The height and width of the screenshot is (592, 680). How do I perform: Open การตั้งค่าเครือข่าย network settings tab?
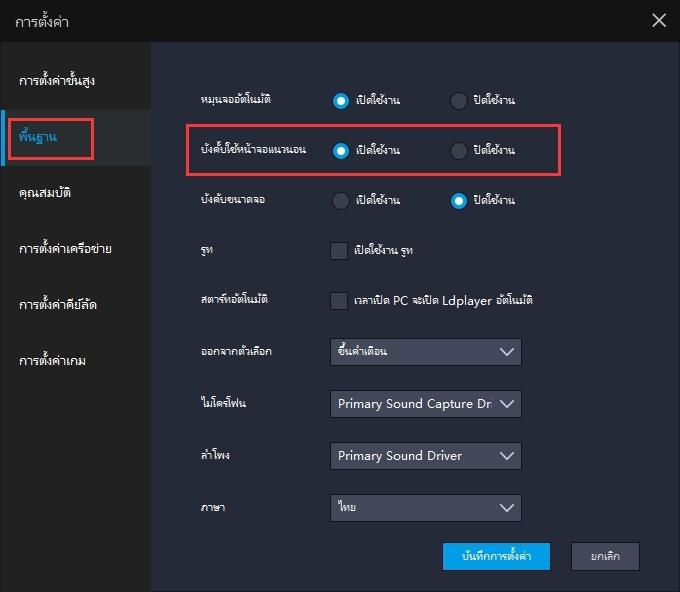(x=65, y=248)
